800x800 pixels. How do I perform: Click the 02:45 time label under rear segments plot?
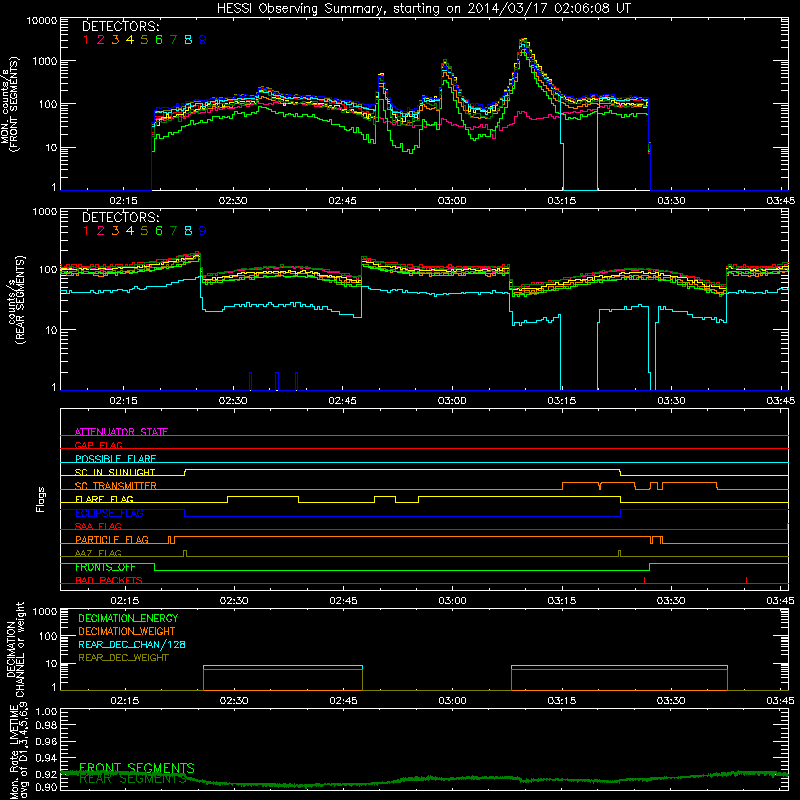(342, 401)
